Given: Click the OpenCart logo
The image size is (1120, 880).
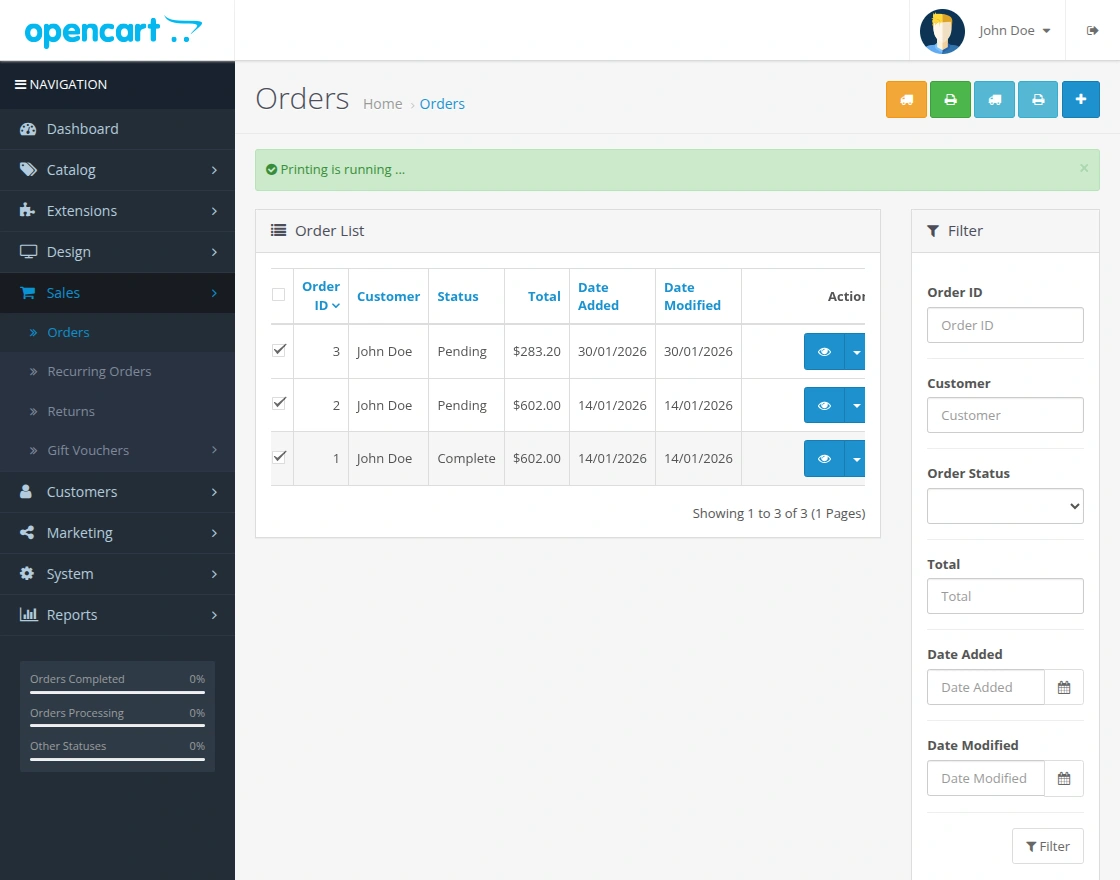Looking at the screenshot, I should (x=114, y=31).
